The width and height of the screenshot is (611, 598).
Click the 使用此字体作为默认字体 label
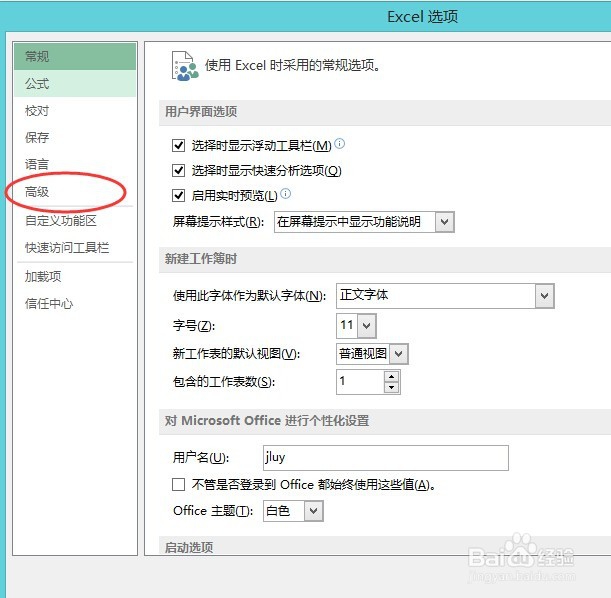point(249,296)
